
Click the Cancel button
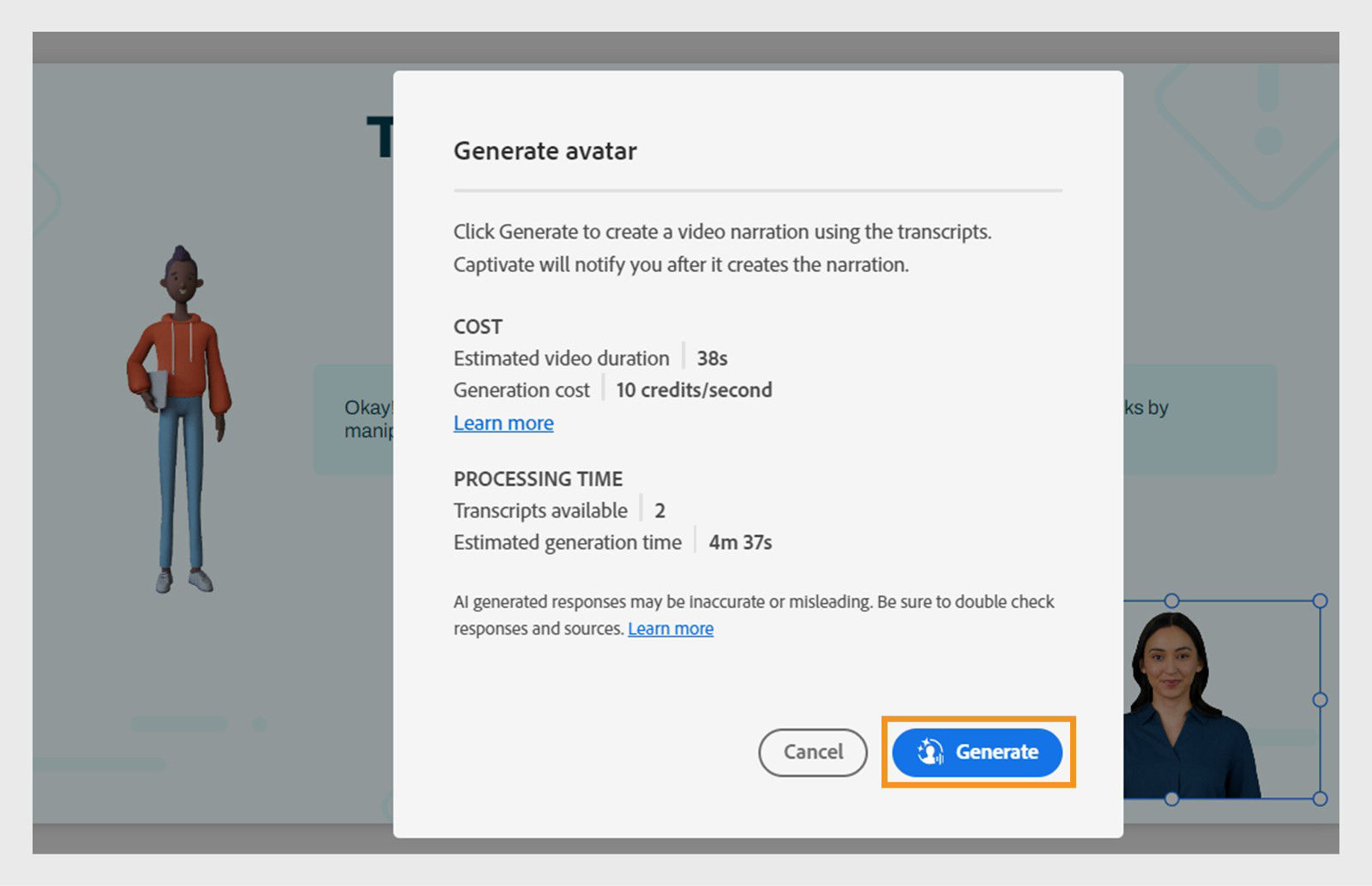click(x=812, y=752)
